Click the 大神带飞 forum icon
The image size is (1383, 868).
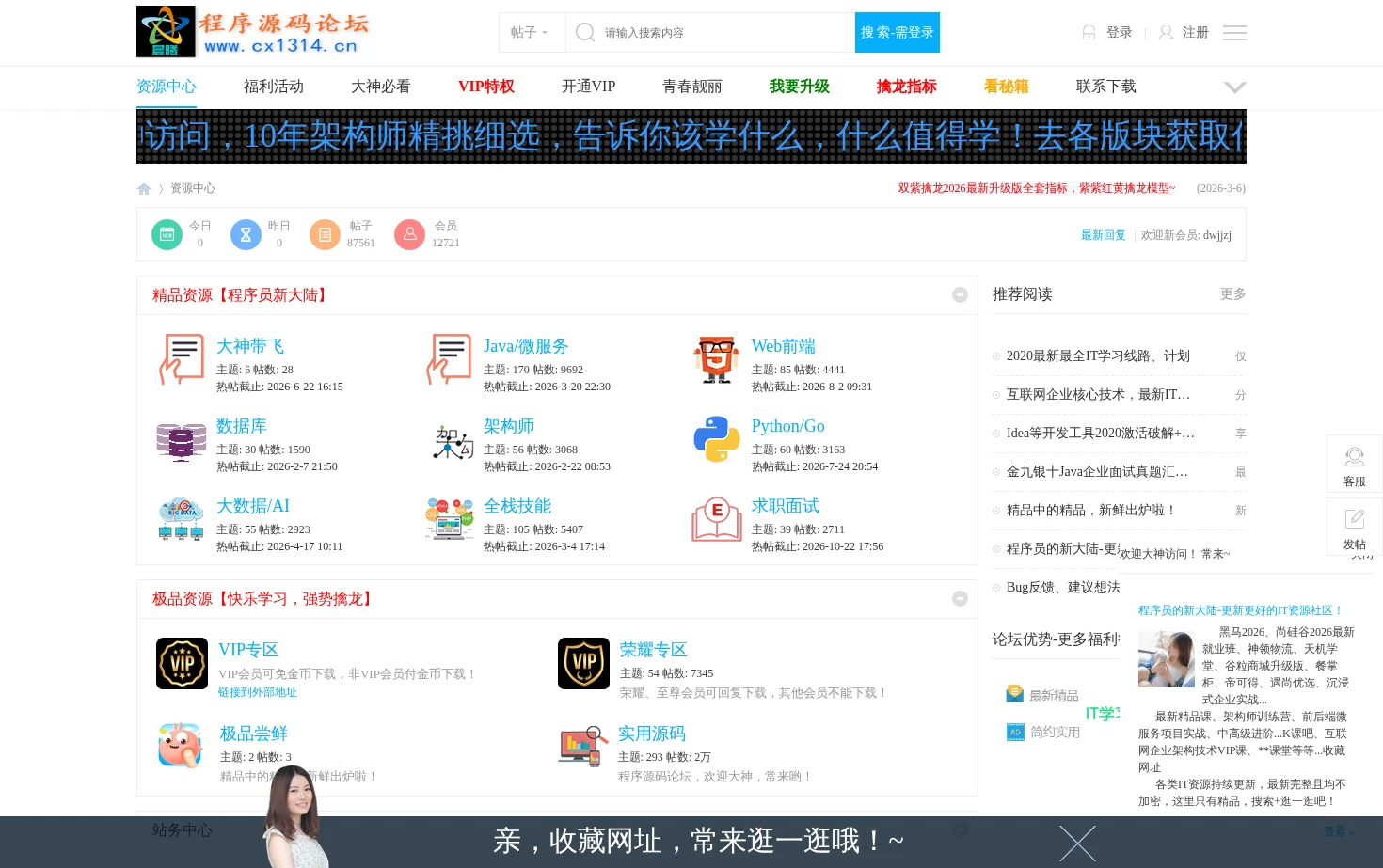(182, 359)
